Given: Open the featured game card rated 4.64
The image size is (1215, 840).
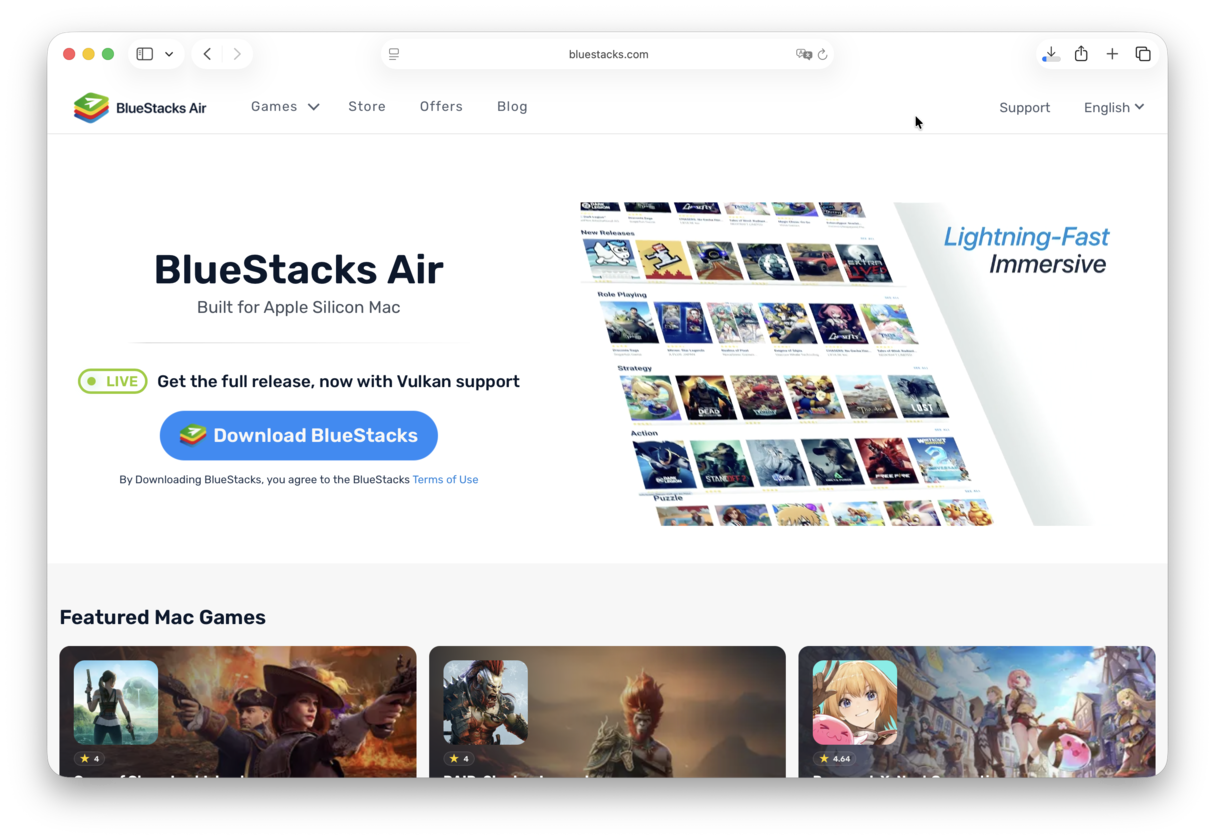Looking at the screenshot, I should 977,711.
